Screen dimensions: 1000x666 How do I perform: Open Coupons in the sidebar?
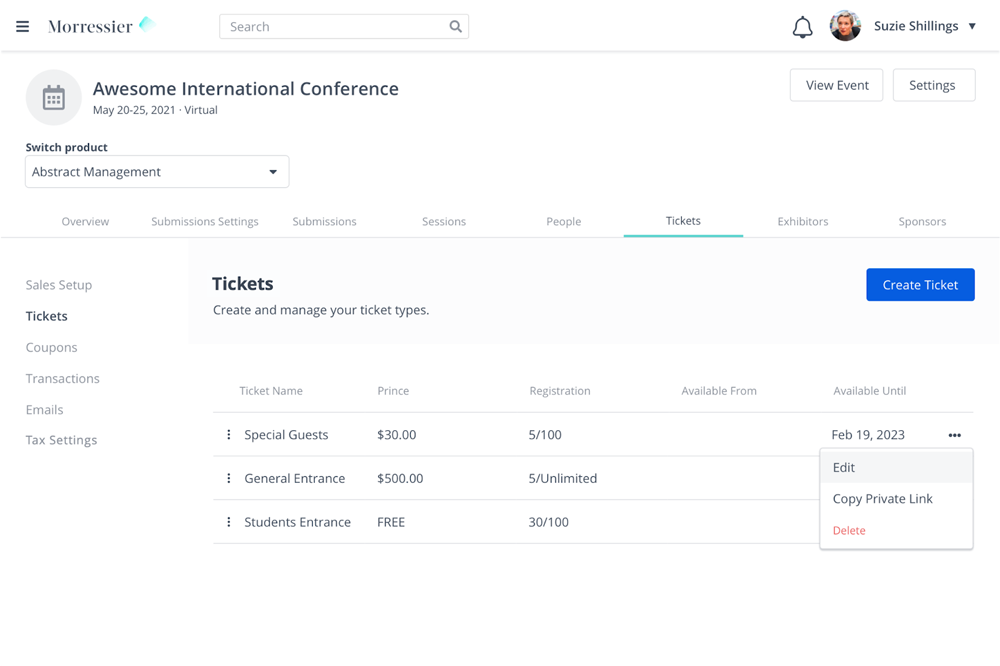52,347
